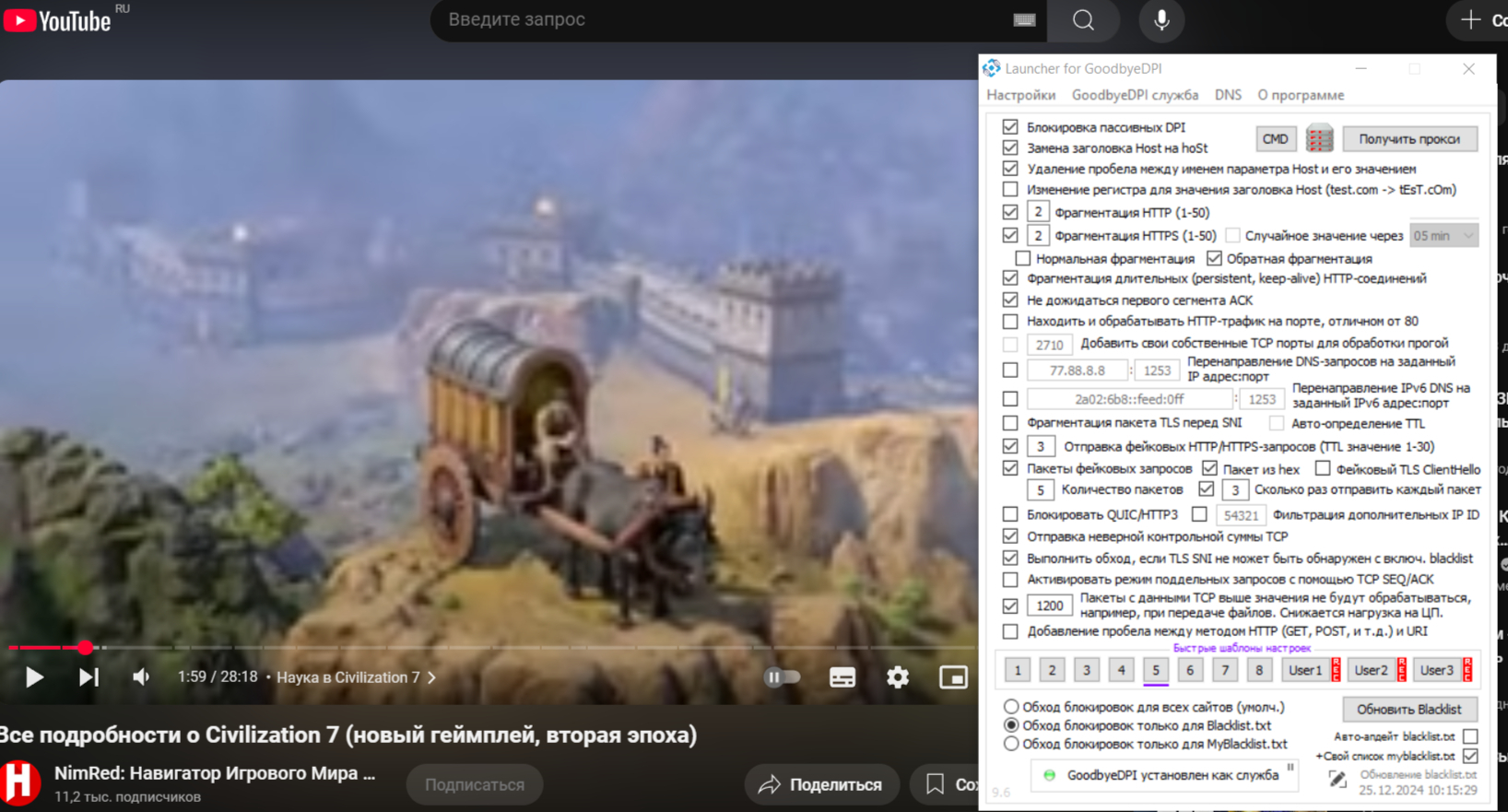
Task: Apply quick settings template 8
Action: [1258, 670]
